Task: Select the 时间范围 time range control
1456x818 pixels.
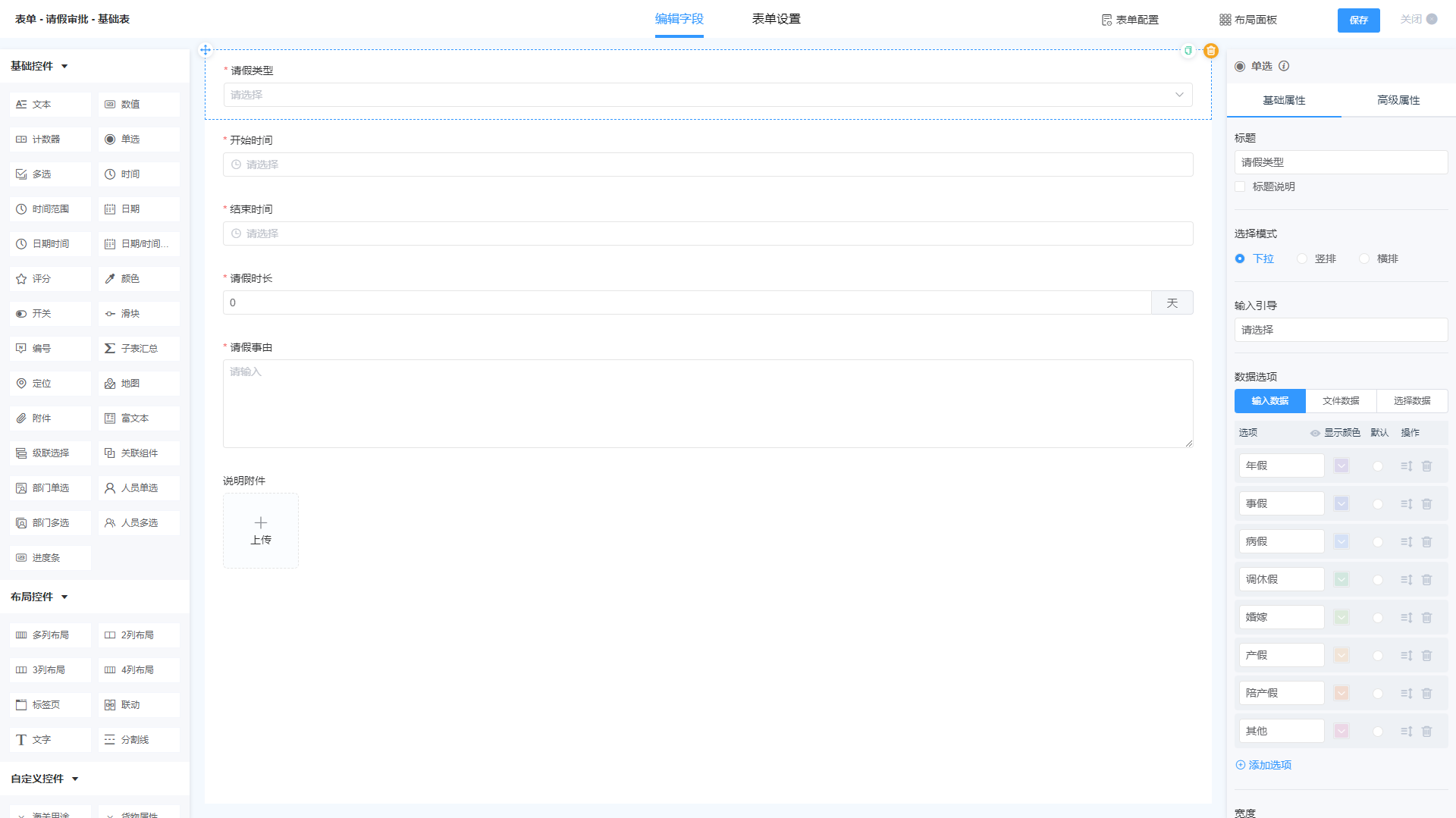Action: (x=50, y=209)
